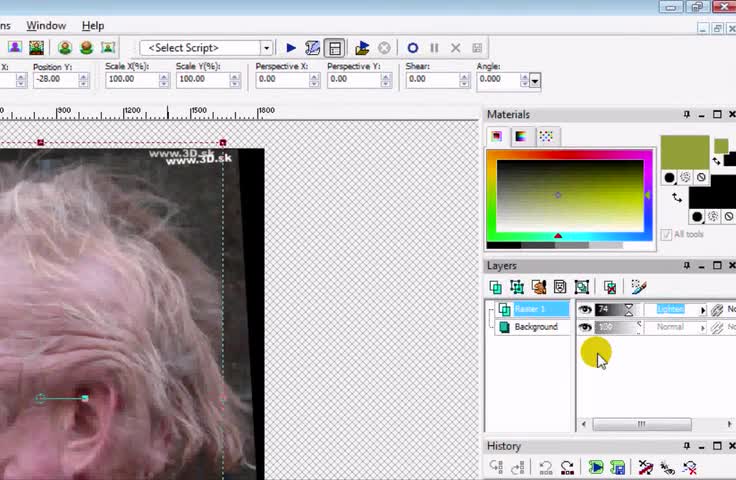Screen dimensions: 736x480
Task: Open foreground material style dropdown (Color)
Action: click(x=670, y=177)
